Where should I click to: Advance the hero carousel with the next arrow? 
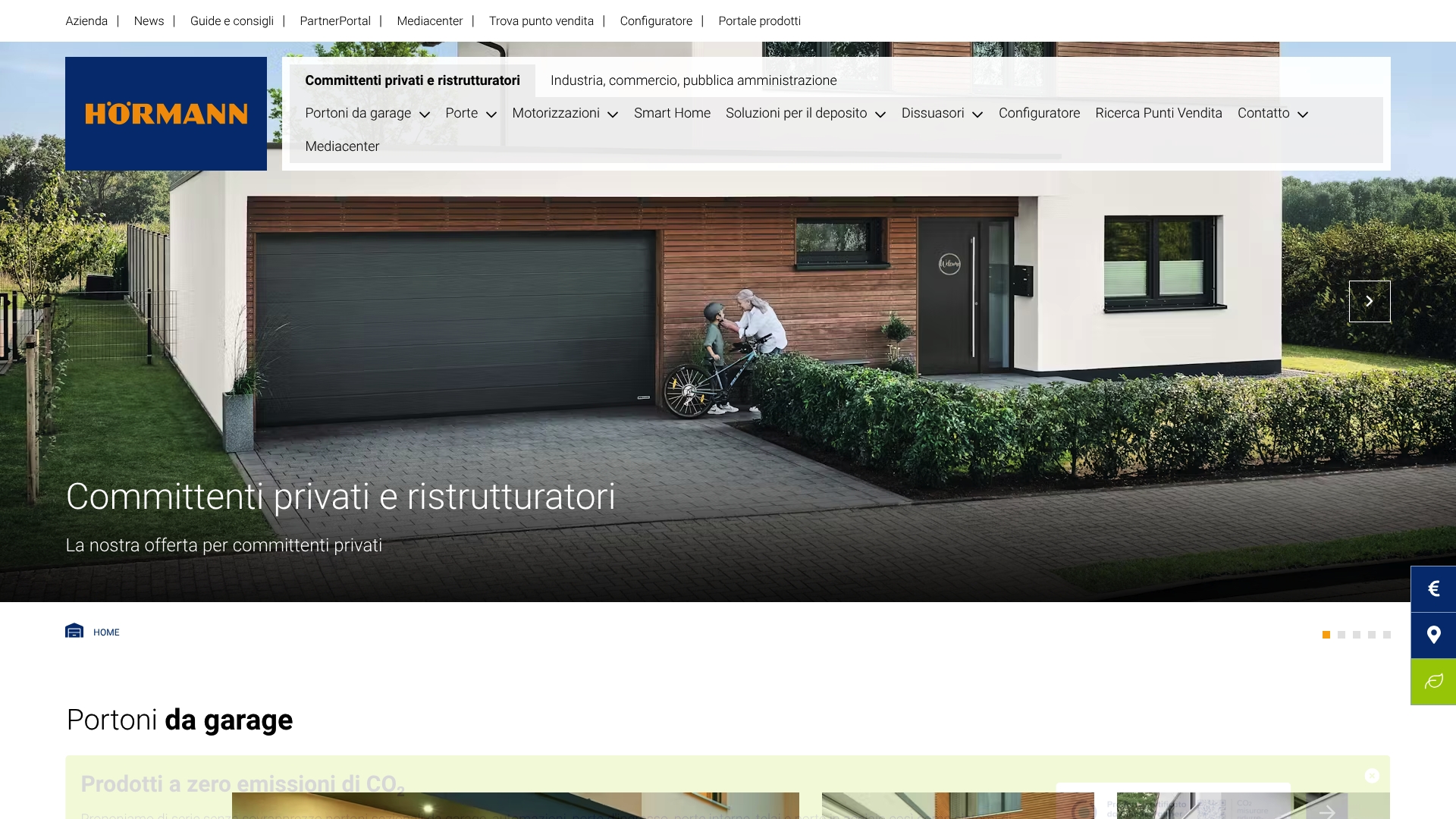(x=1370, y=301)
